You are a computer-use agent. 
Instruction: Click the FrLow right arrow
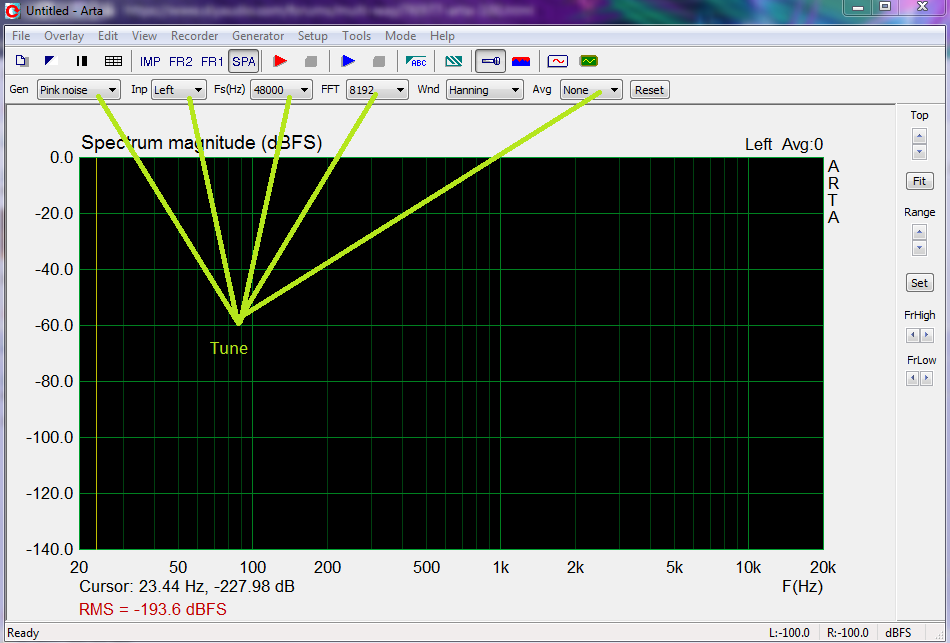point(926,379)
